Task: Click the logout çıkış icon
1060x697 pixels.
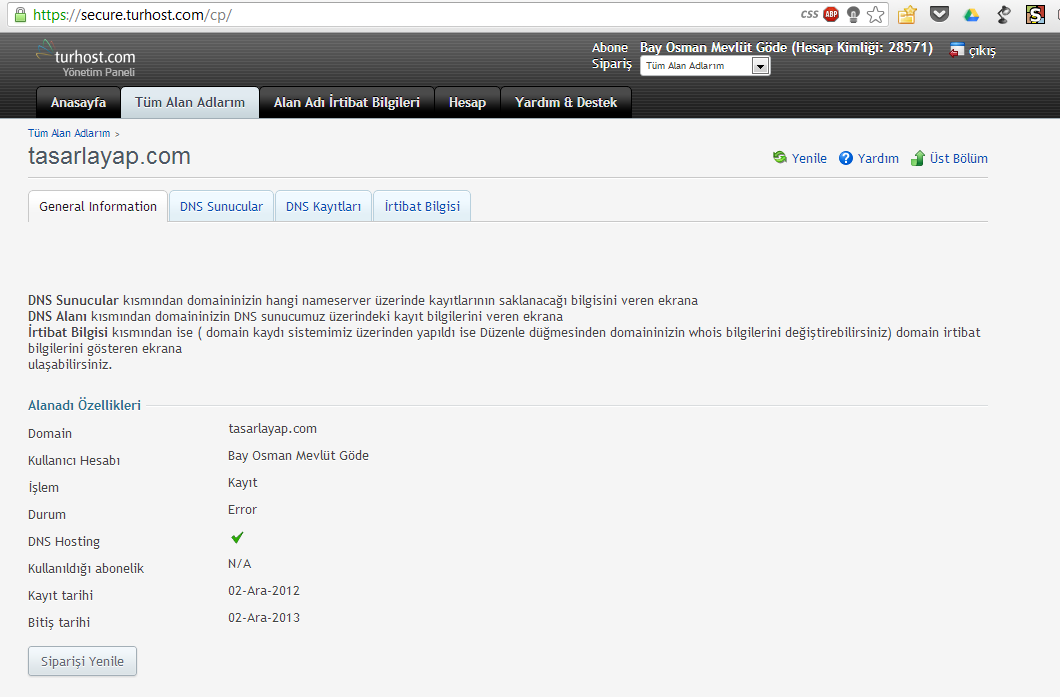Action: coord(957,50)
